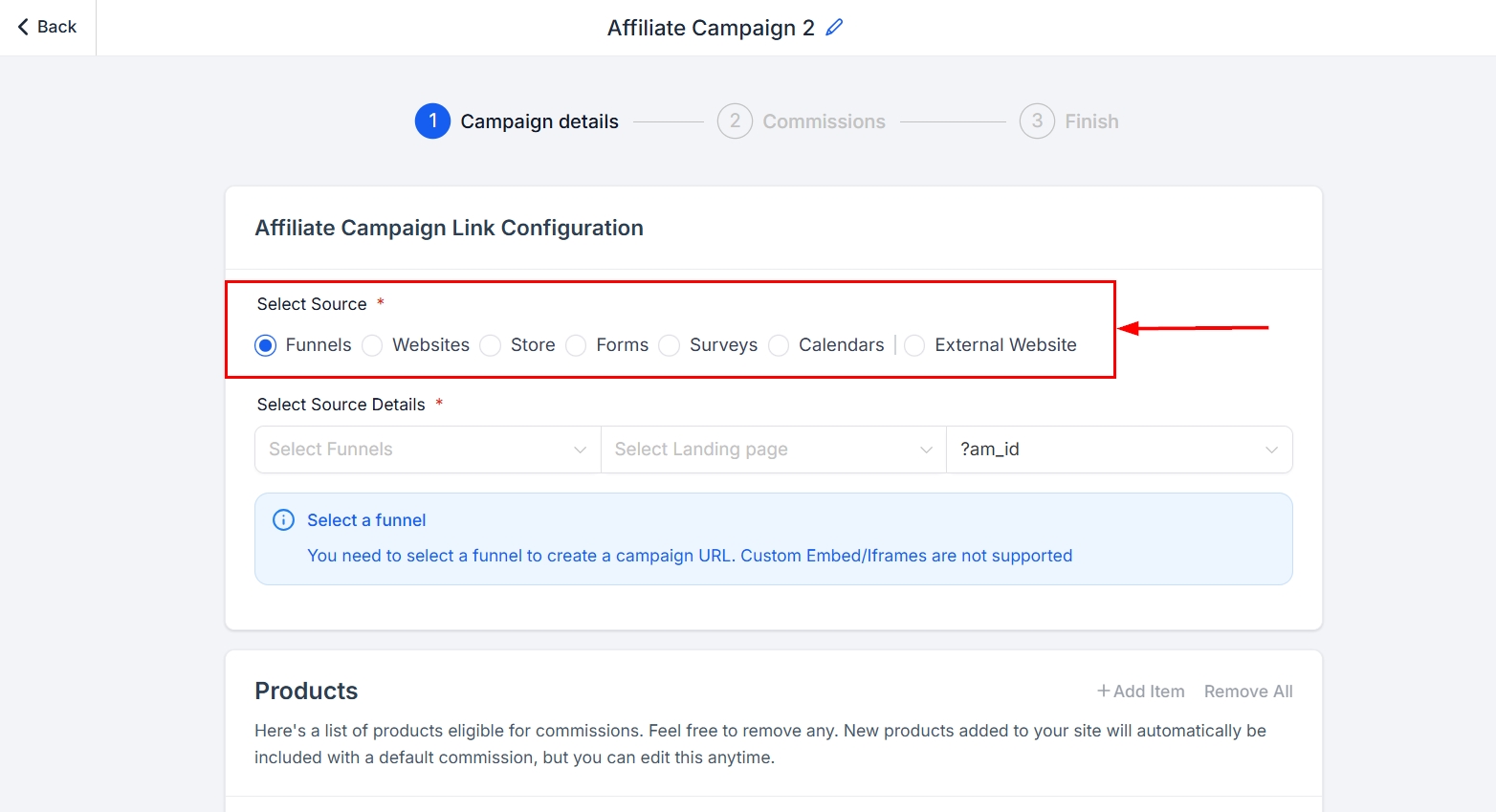Click the step 2 Commissions circle
The height and width of the screenshot is (812, 1496).
tap(735, 121)
